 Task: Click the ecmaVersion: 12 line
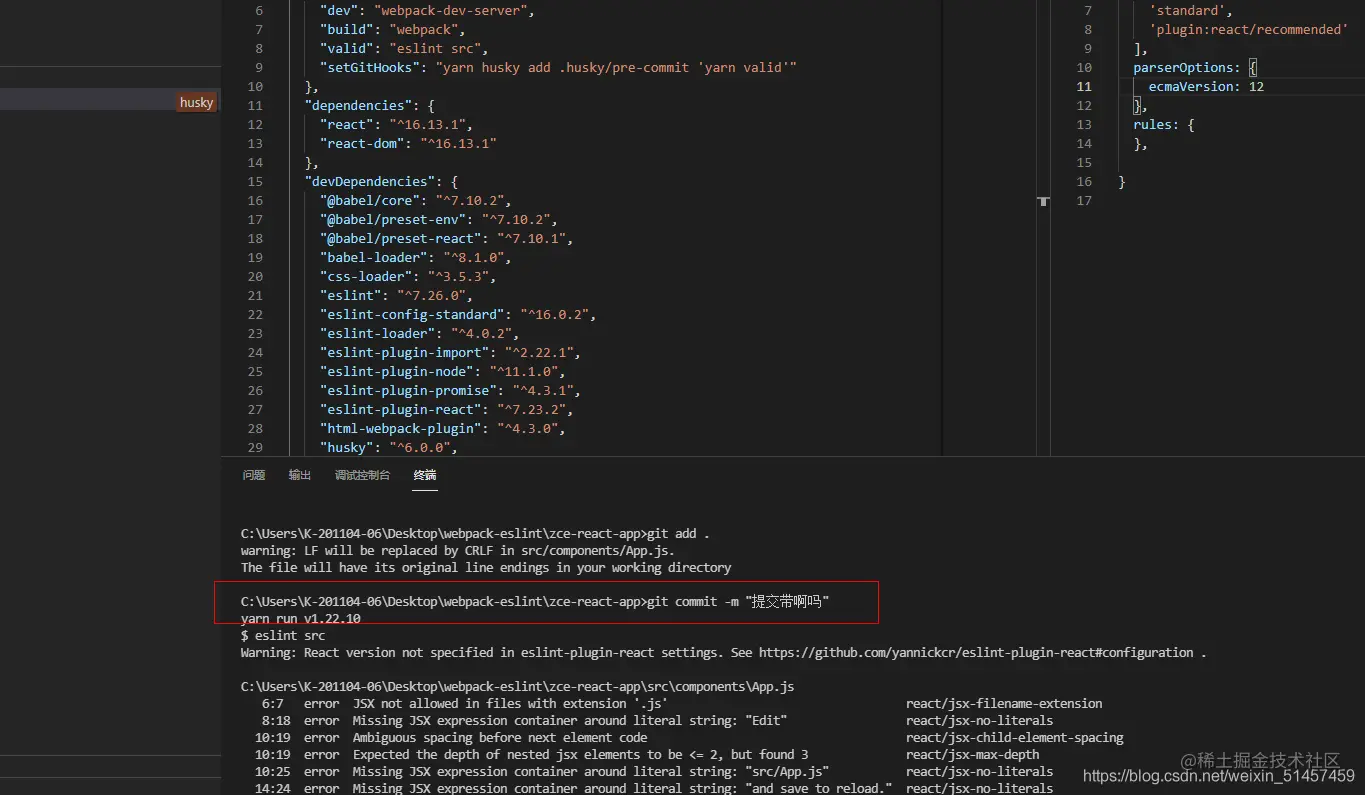(1206, 87)
